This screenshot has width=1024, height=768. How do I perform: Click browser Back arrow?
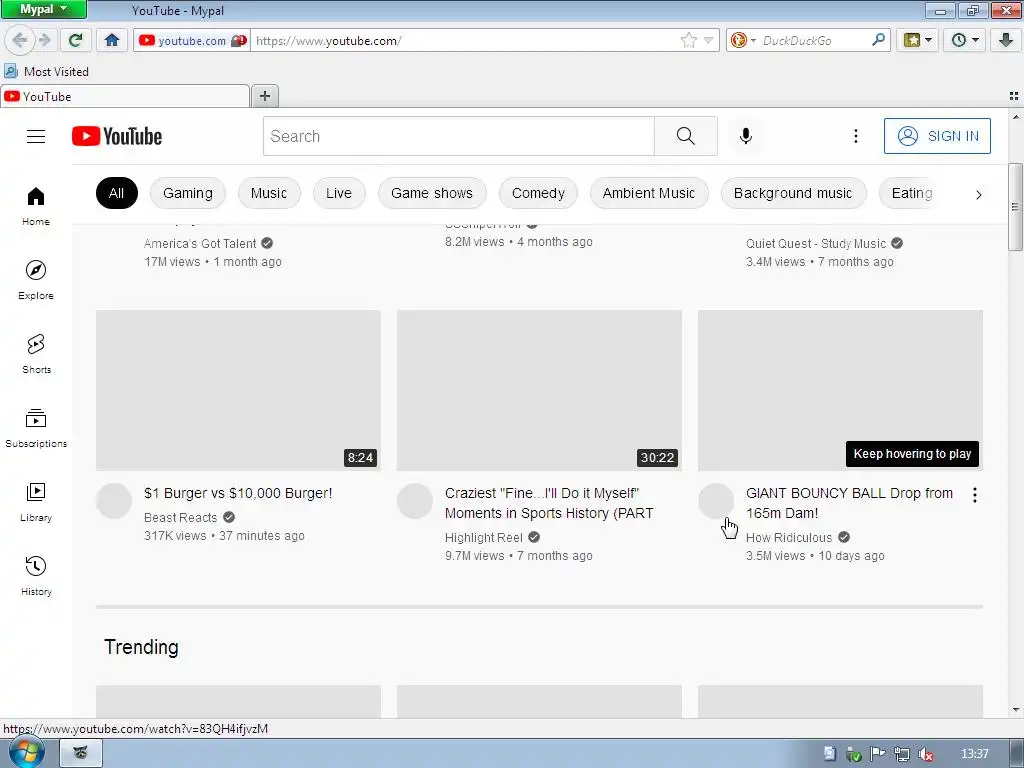tap(20, 40)
